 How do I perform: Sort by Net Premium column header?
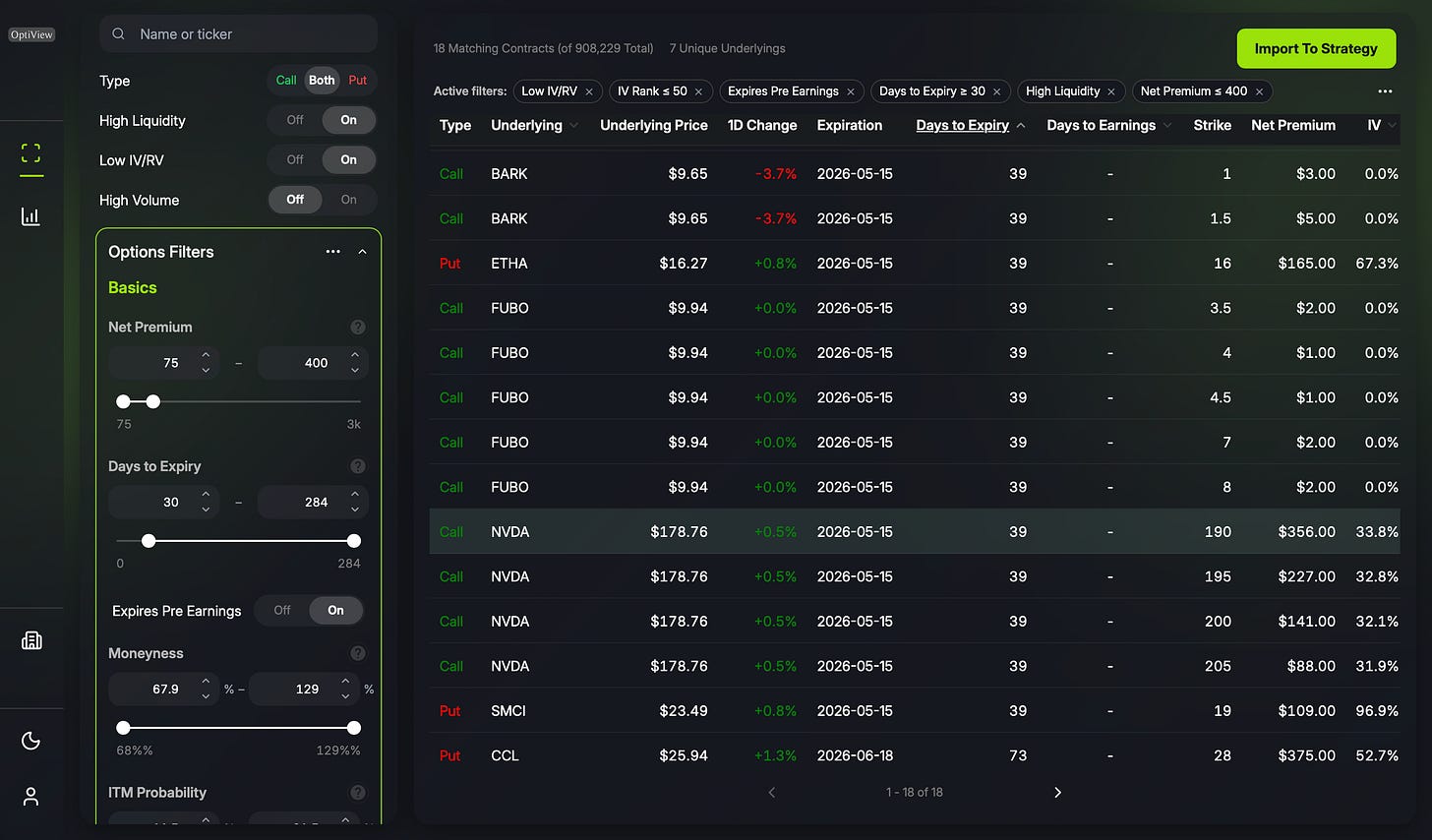pyautogui.click(x=1293, y=126)
